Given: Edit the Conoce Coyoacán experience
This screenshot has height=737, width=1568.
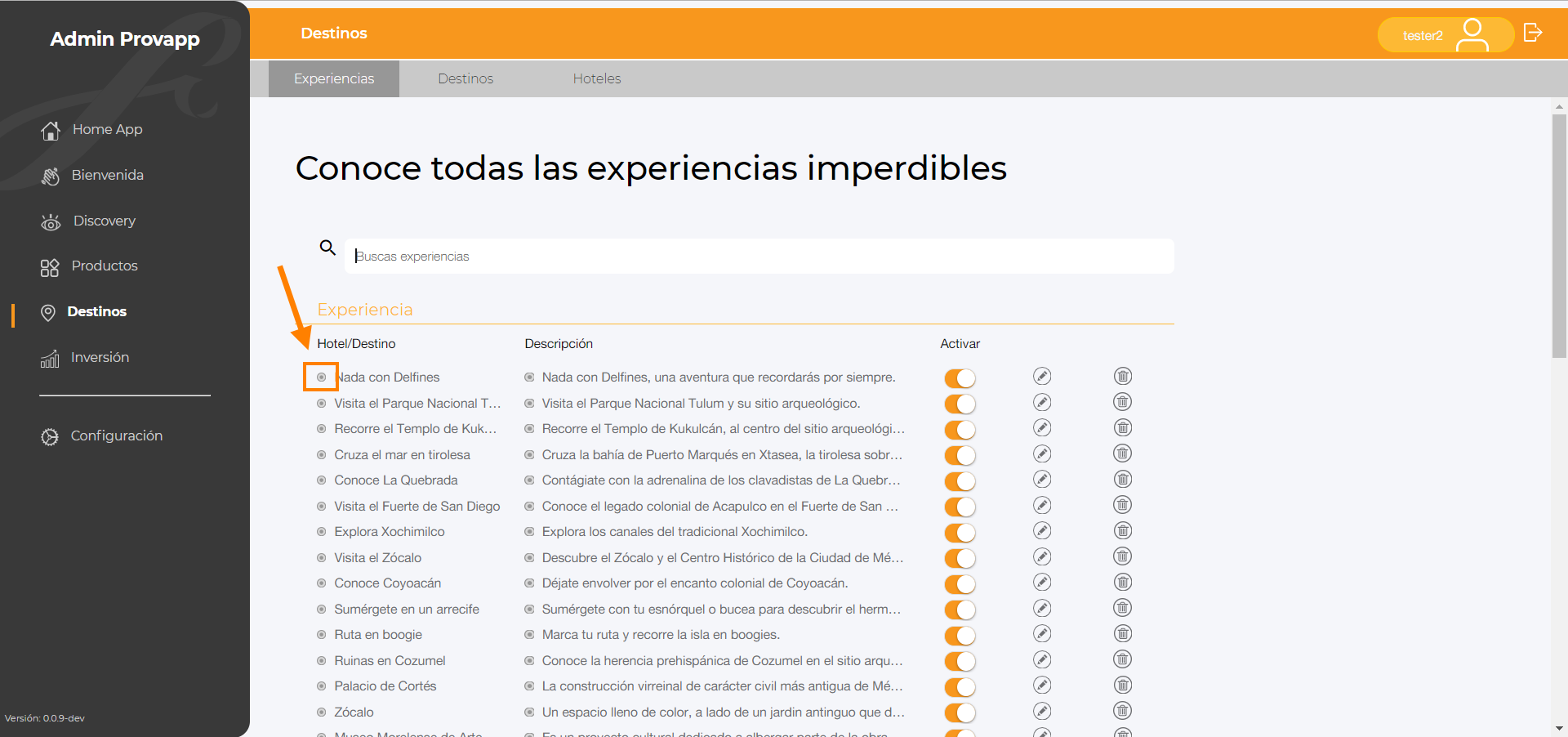Looking at the screenshot, I should (1042, 582).
